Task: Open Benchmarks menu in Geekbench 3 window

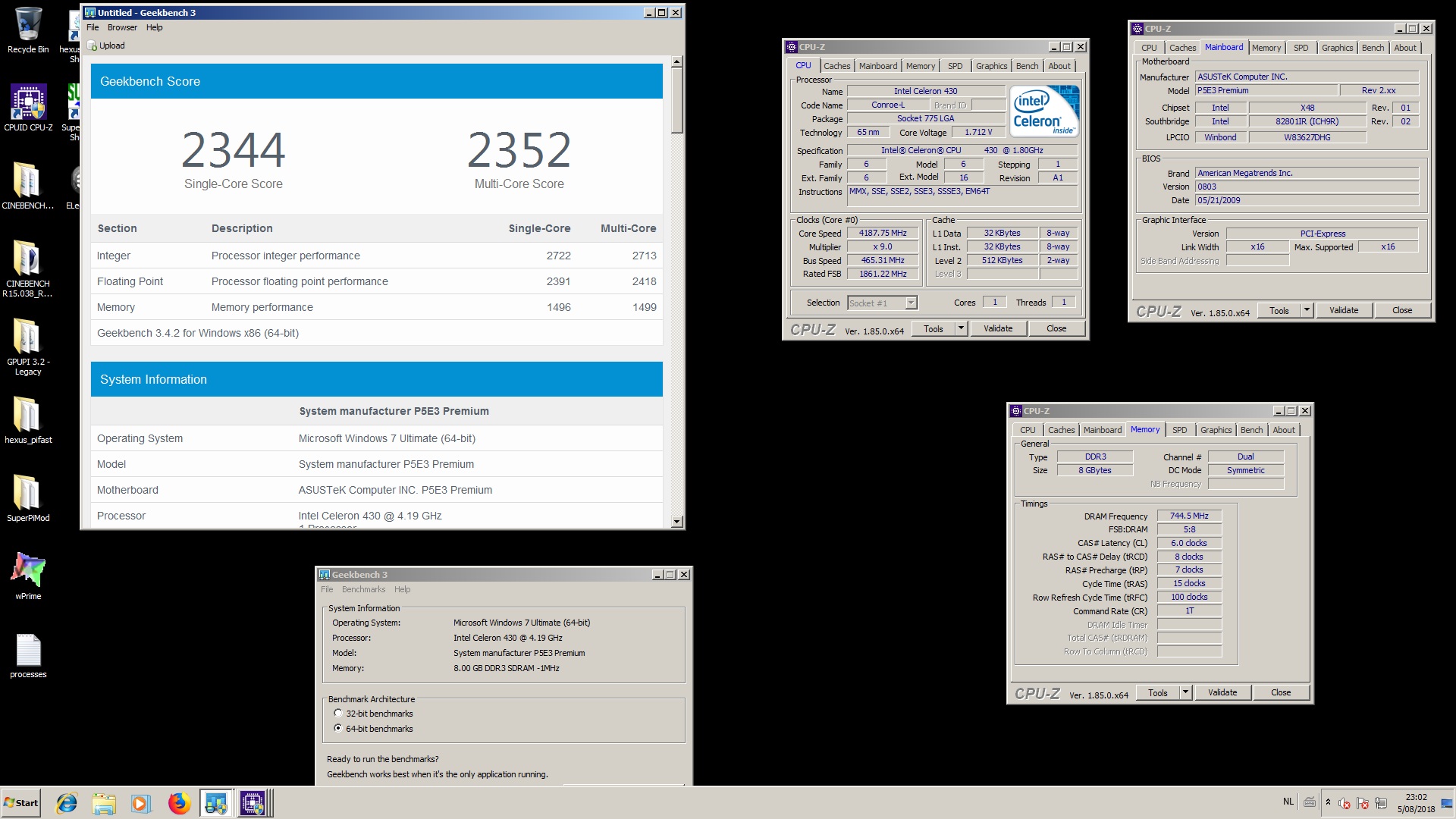Action: (x=363, y=589)
